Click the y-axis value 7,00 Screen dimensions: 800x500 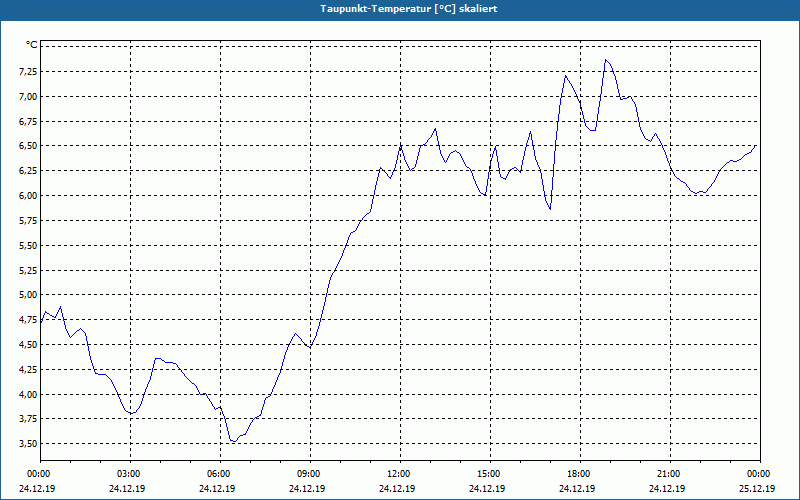tap(28, 96)
